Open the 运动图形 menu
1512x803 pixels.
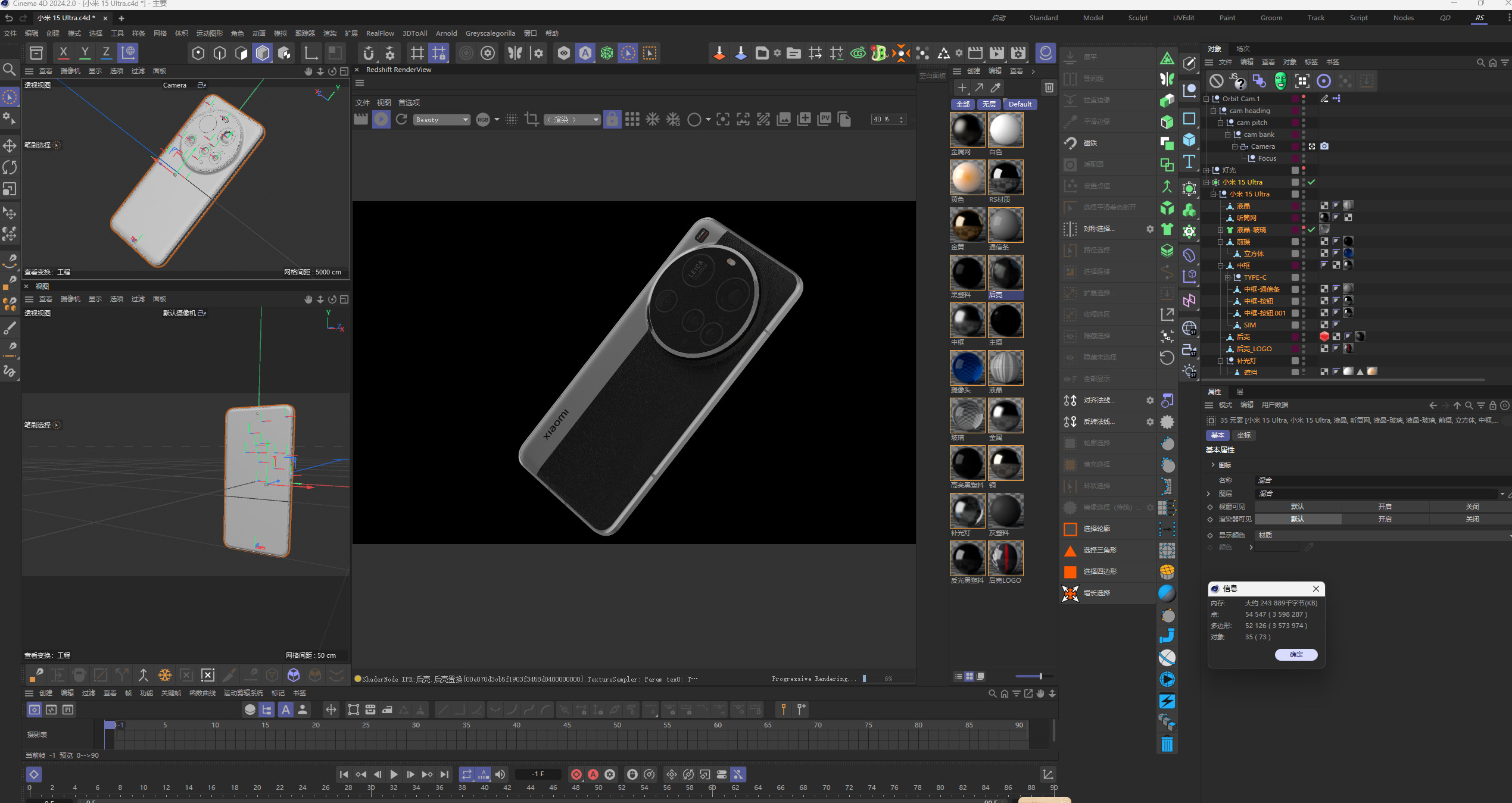point(209,33)
